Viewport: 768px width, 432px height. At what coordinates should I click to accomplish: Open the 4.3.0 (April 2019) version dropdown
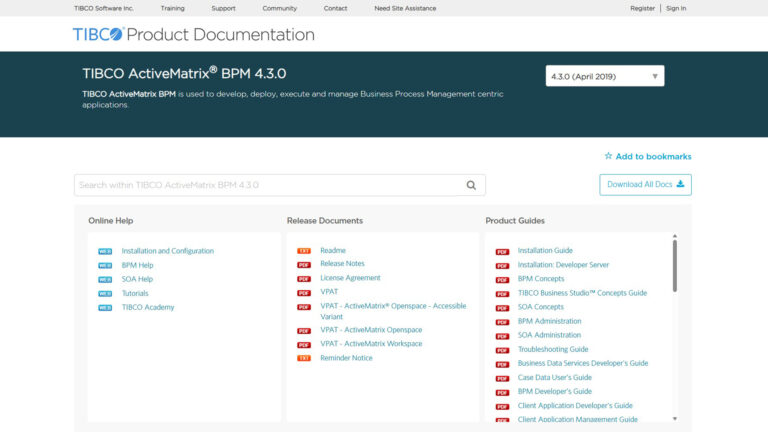[605, 76]
